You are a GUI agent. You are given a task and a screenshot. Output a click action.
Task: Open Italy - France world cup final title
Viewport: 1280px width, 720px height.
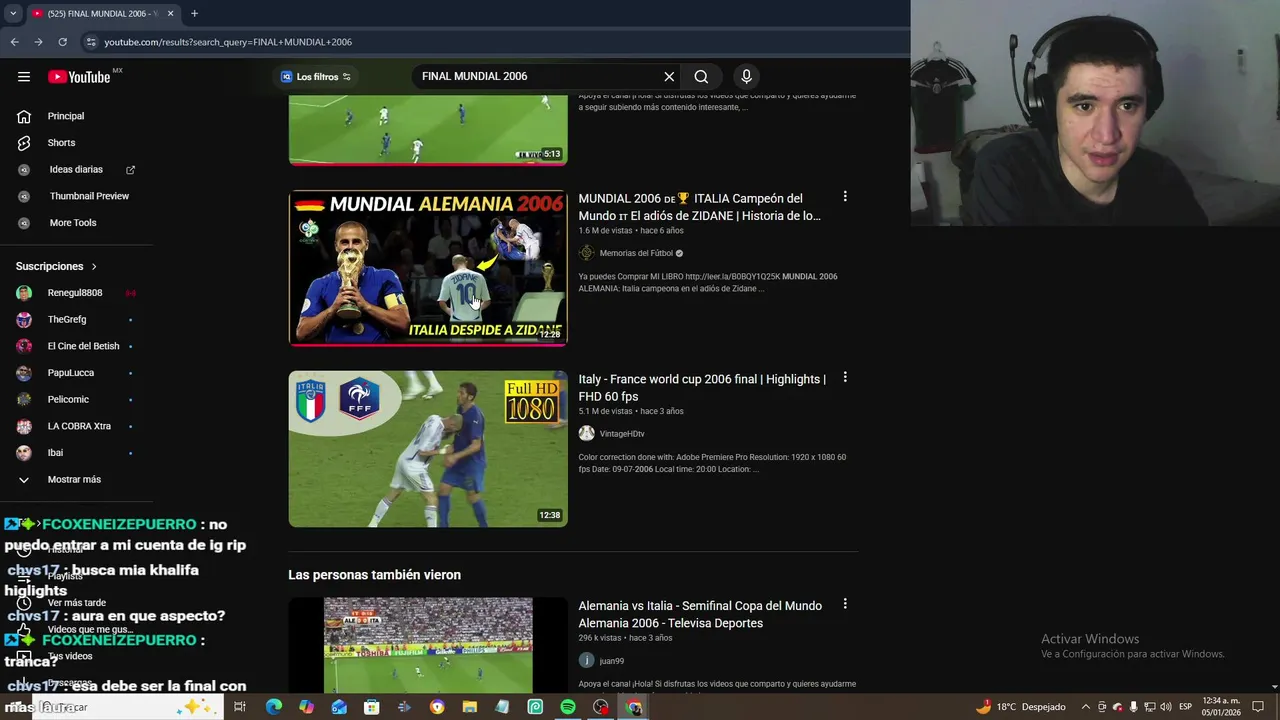pos(702,388)
